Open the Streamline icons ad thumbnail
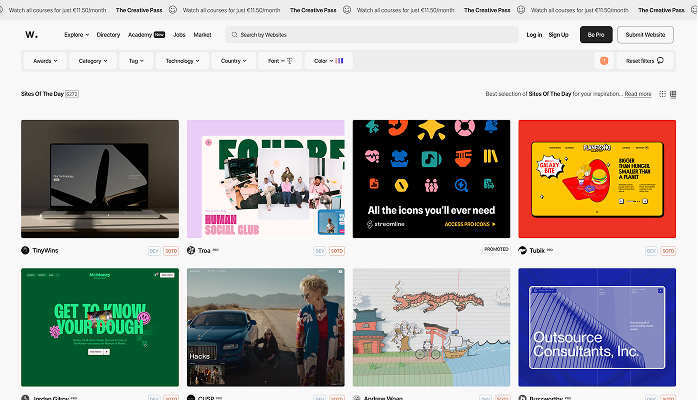 tap(431, 179)
